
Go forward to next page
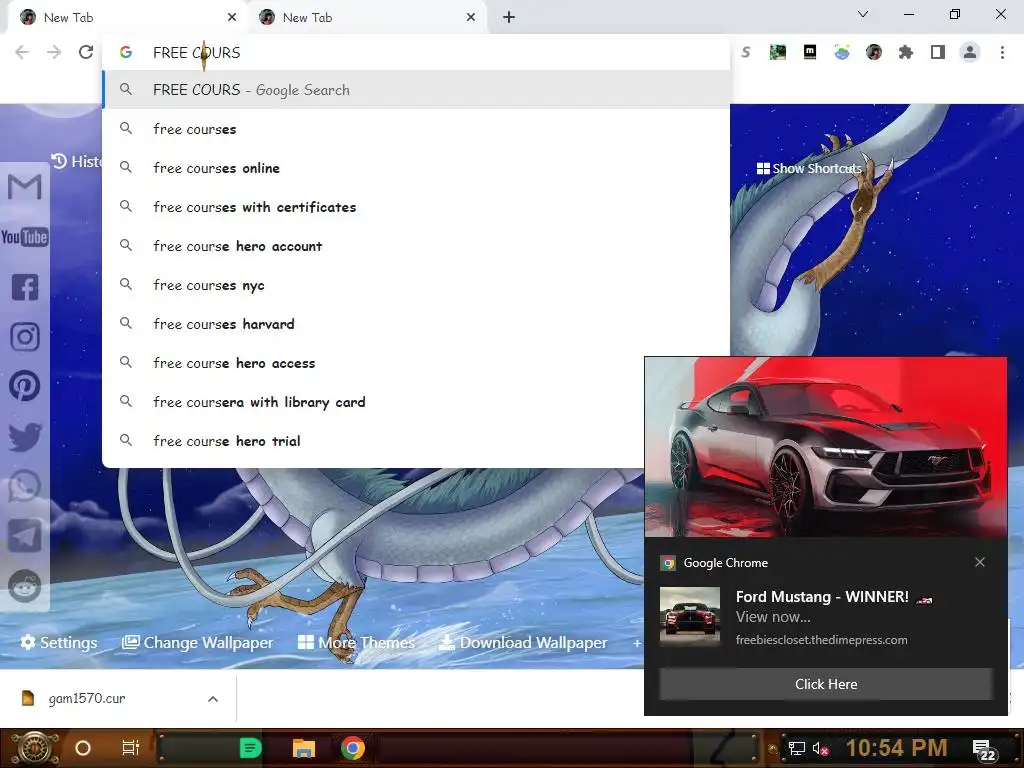[54, 52]
